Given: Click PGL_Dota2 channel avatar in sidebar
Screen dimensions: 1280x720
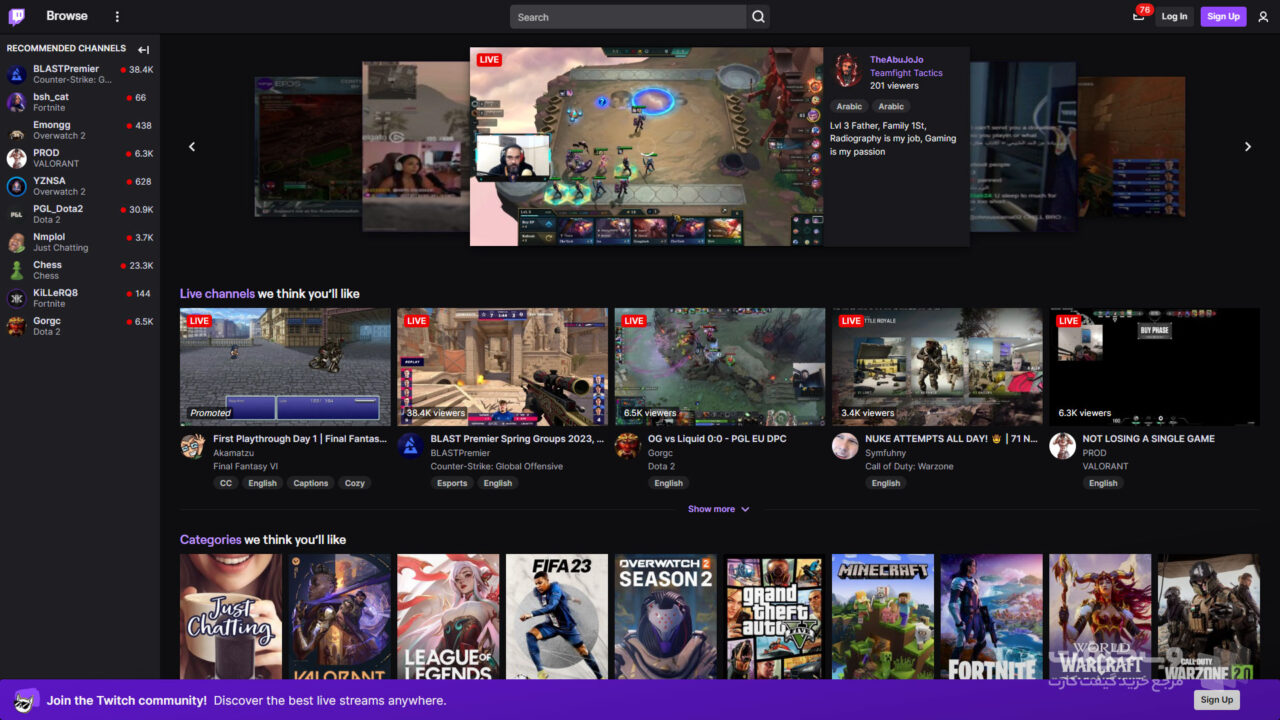Looking at the screenshot, I should coord(17,214).
